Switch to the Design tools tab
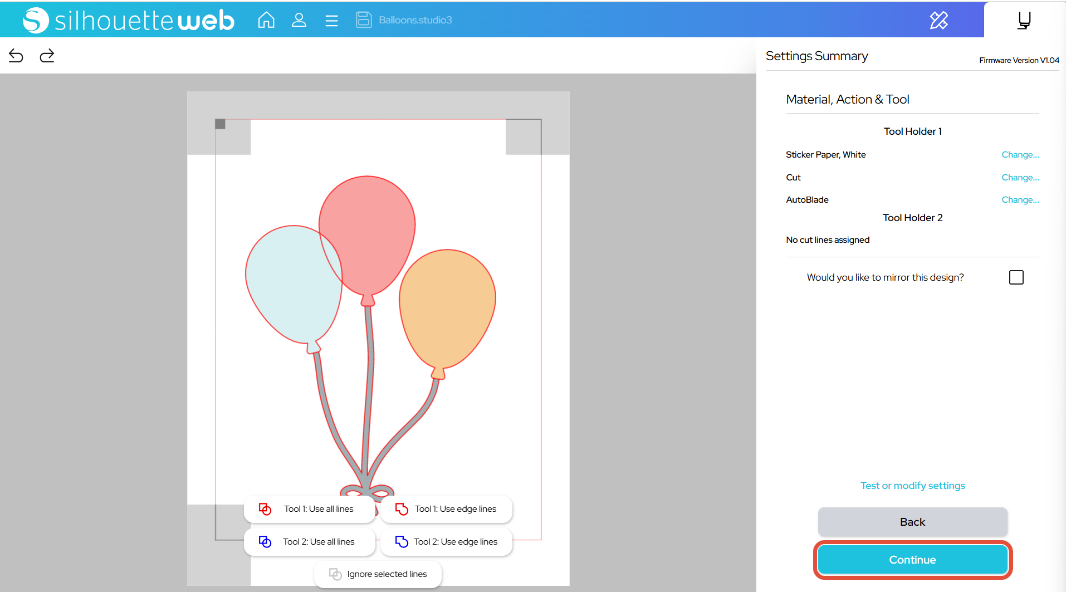 pos(939,20)
